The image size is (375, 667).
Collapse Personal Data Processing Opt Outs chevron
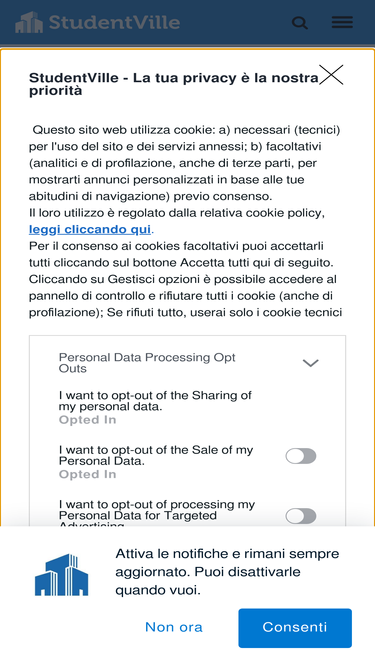(310, 363)
